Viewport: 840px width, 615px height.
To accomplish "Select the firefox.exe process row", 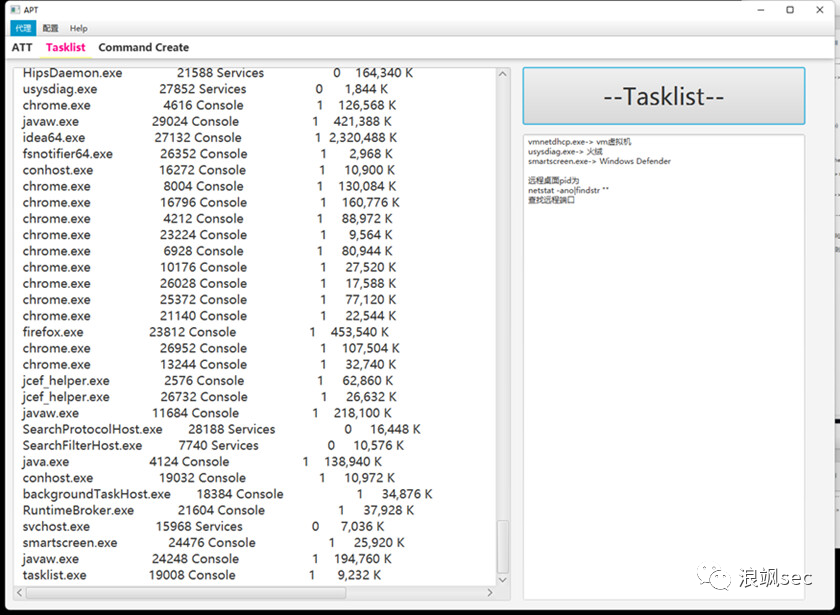I will [x=206, y=332].
